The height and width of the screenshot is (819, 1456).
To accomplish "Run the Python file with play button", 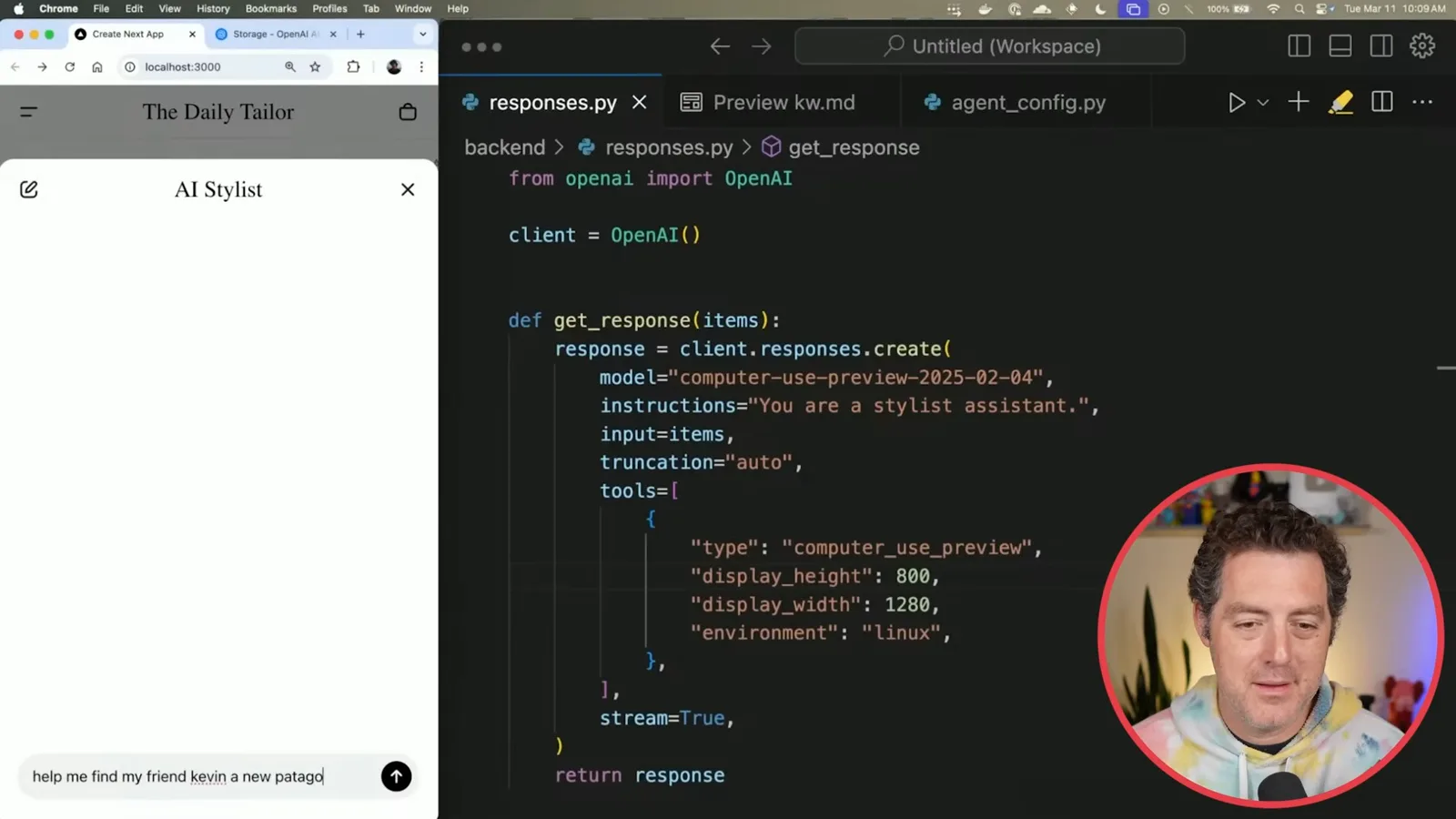I will click(1236, 102).
